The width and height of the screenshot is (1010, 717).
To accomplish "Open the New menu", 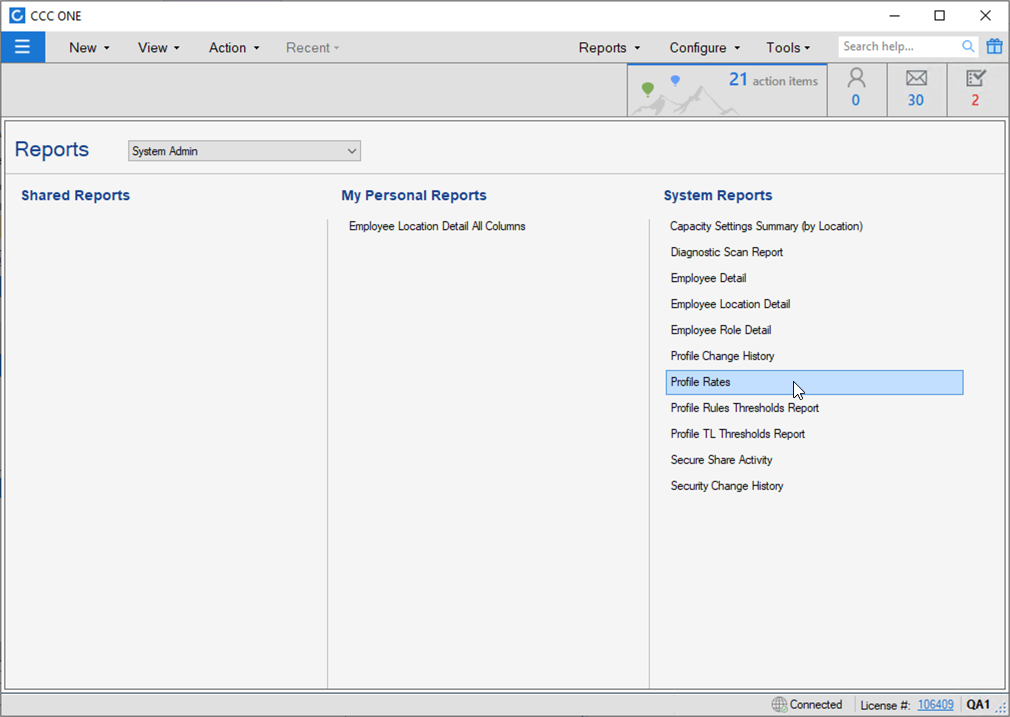I will tap(90, 48).
